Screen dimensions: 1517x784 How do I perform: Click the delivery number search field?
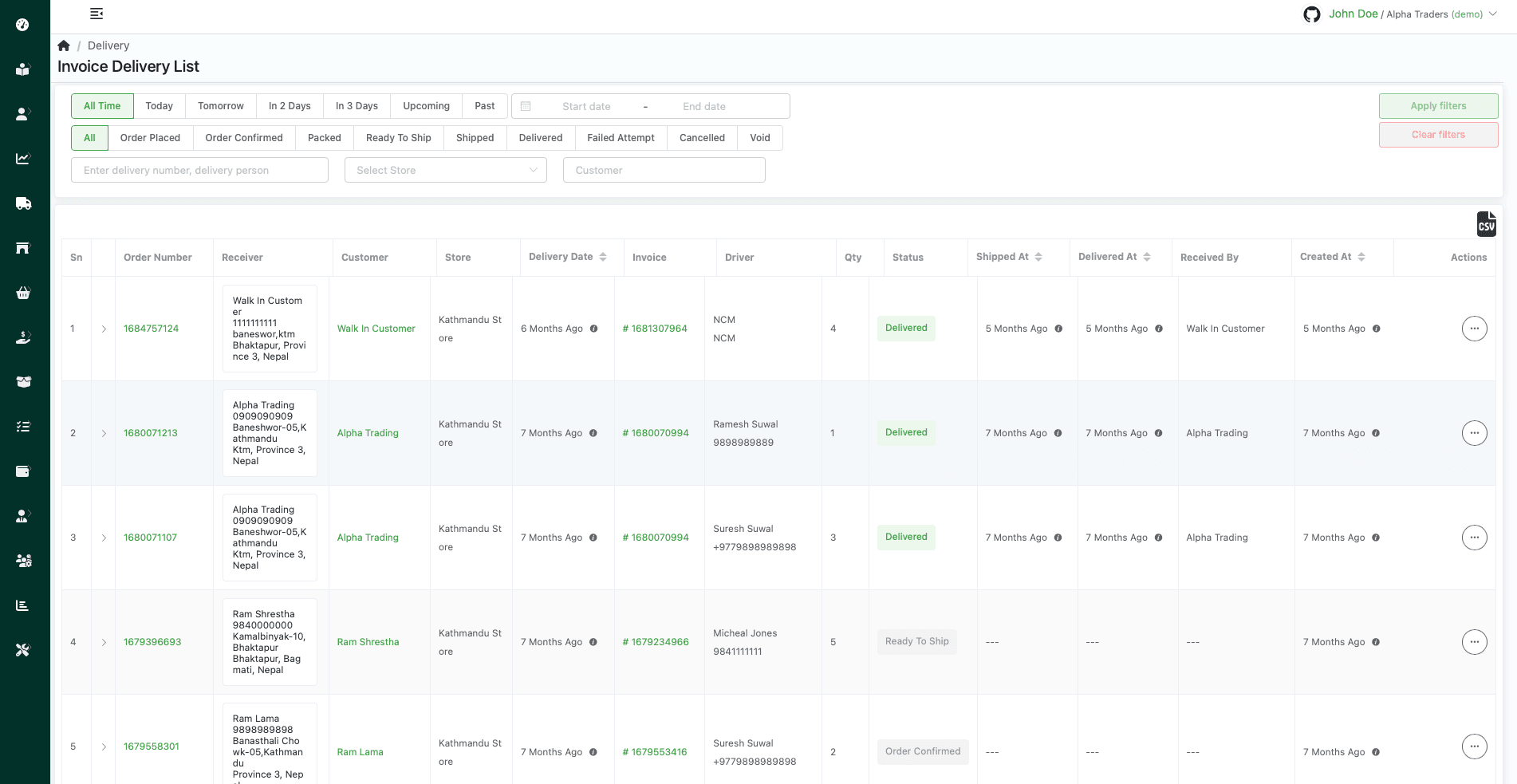[x=199, y=170]
